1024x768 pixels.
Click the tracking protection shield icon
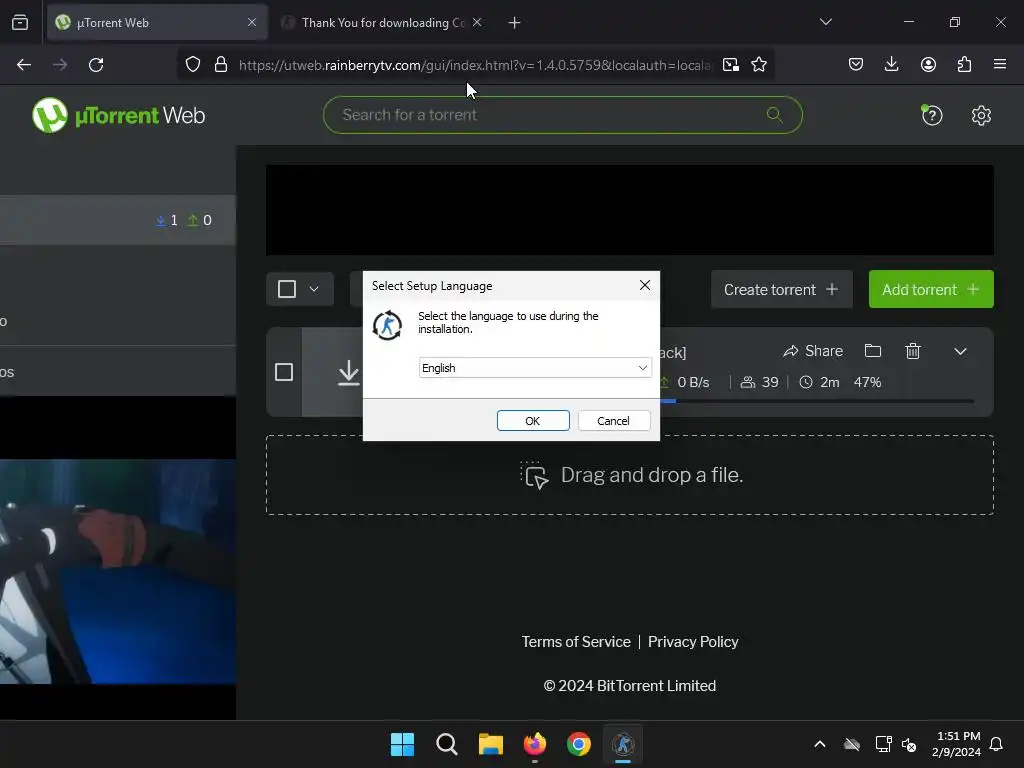193,65
